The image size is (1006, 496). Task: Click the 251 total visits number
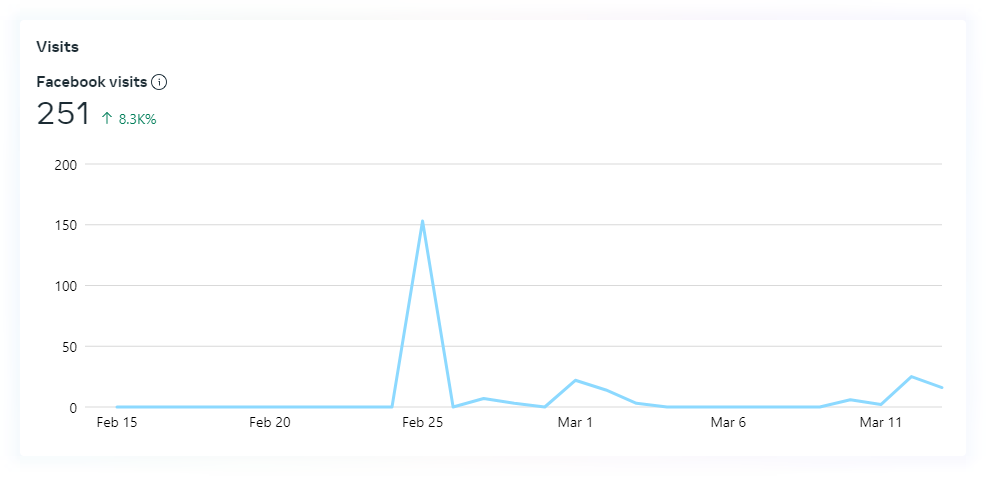(x=63, y=114)
